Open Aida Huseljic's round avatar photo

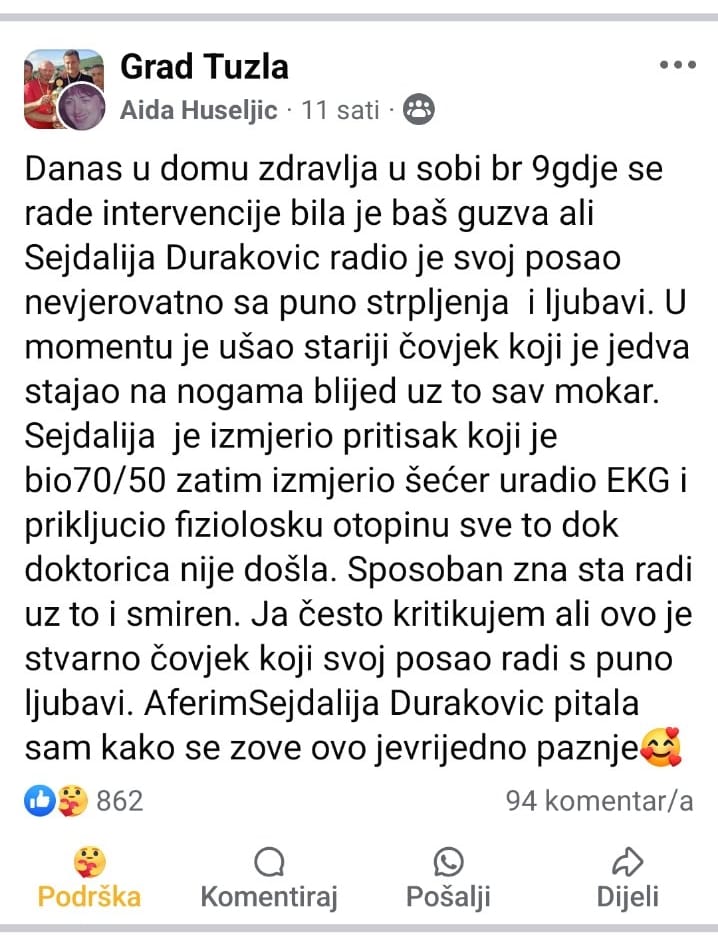coord(81,107)
